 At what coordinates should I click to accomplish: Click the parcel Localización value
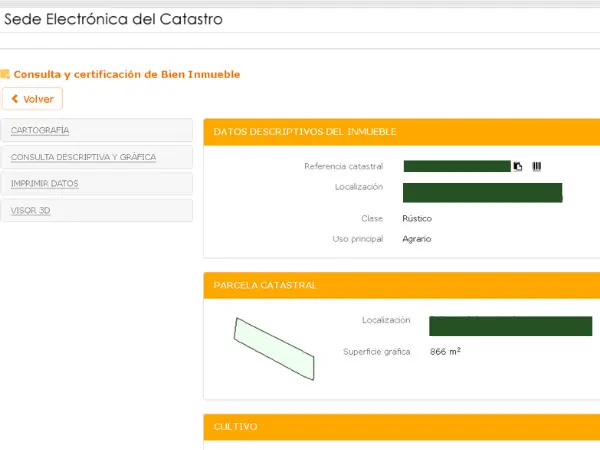pos(510,325)
